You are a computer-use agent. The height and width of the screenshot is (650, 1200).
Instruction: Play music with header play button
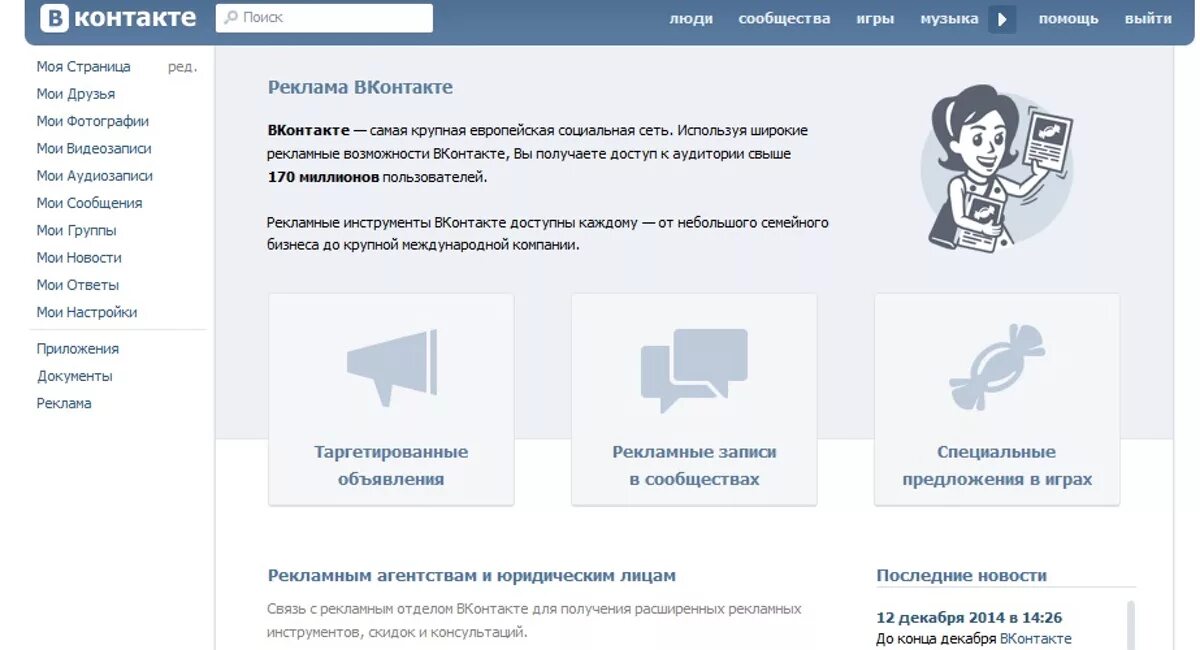tap(1002, 19)
